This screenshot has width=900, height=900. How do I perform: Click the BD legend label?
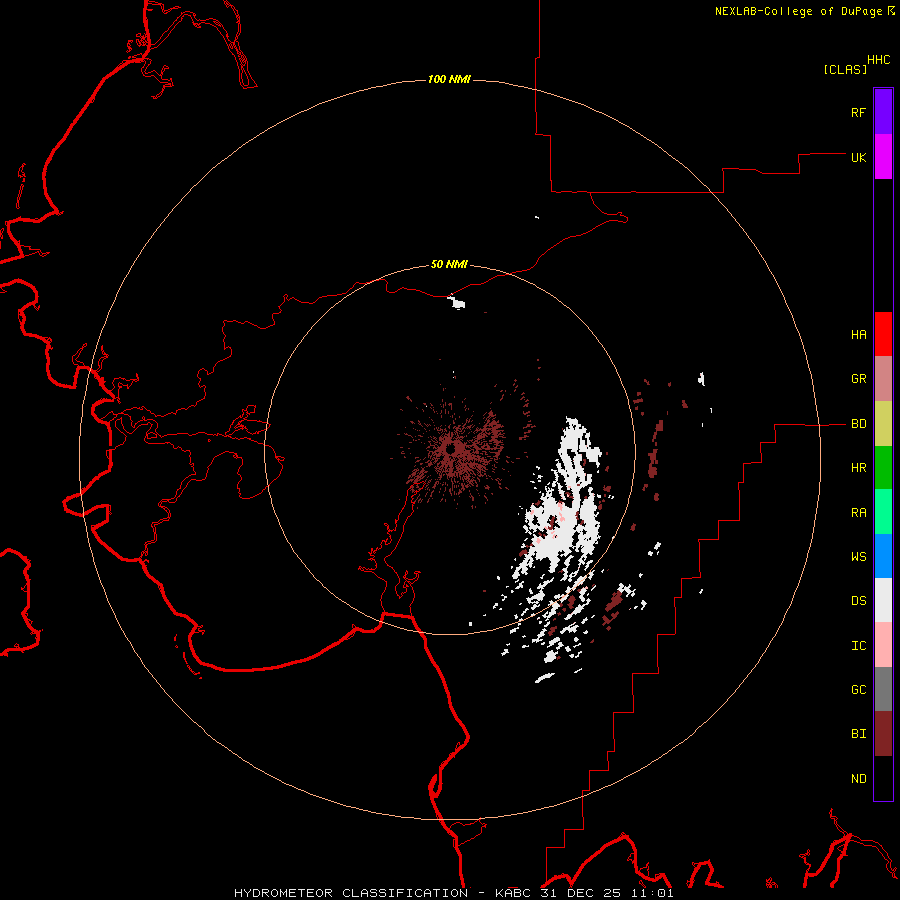coord(858,424)
